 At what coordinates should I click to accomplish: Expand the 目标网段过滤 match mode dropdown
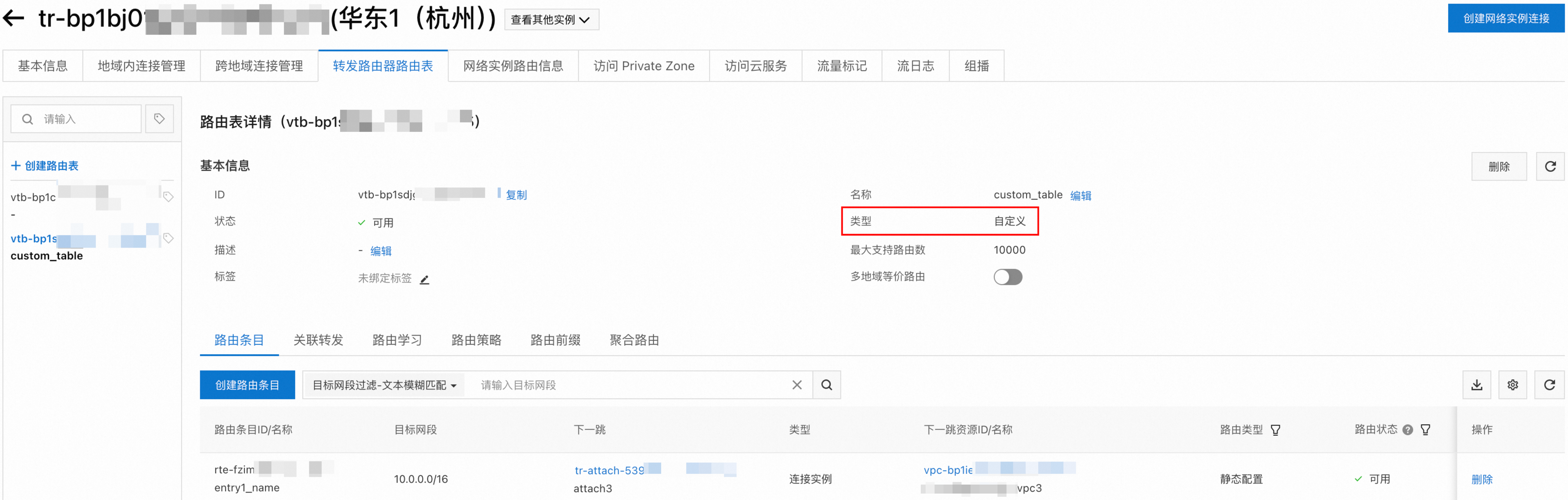[x=384, y=385]
